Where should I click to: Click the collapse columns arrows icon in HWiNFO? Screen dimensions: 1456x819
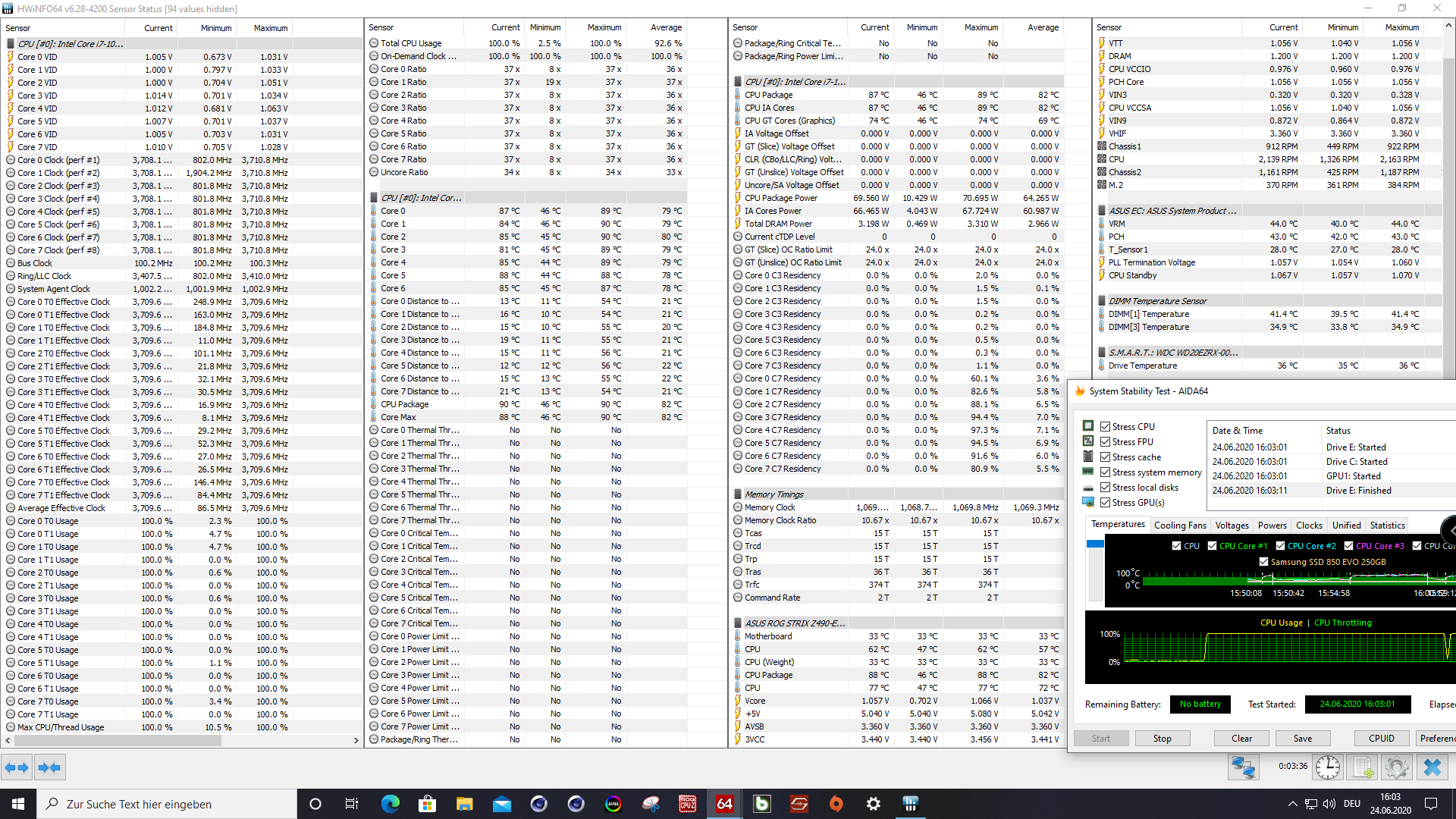[x=49, y=767]
